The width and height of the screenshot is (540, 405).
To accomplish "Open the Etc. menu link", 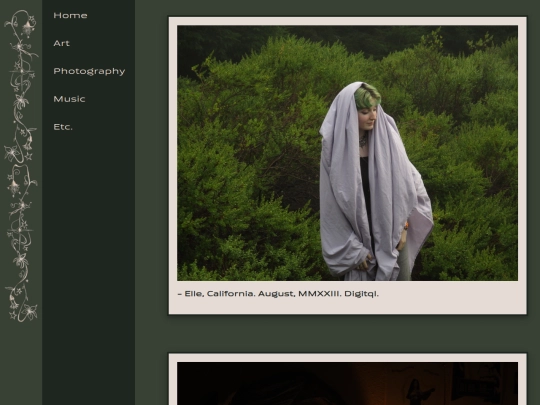I will (63, 127).
